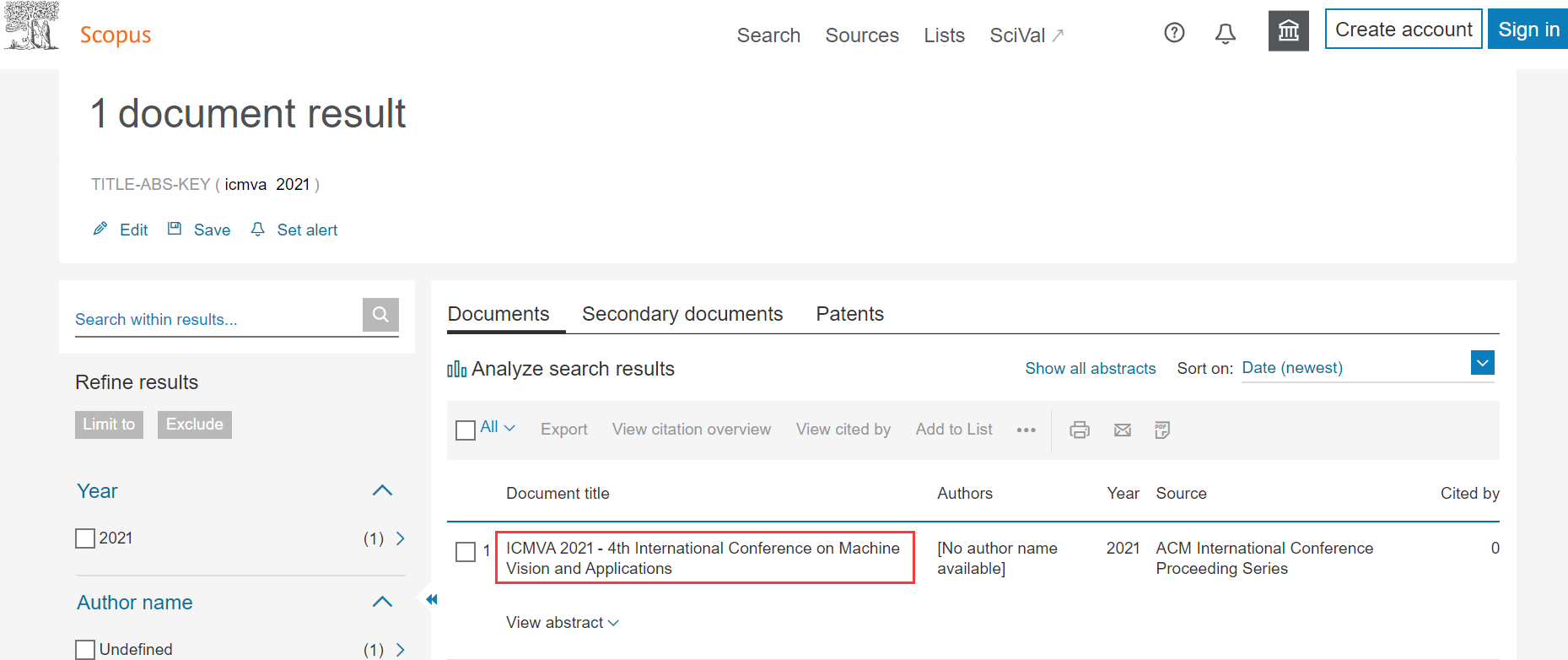The height and width of the screenshot is (660, 1568).
Task: Go to Search in top navigation
Action: point(768,35)
